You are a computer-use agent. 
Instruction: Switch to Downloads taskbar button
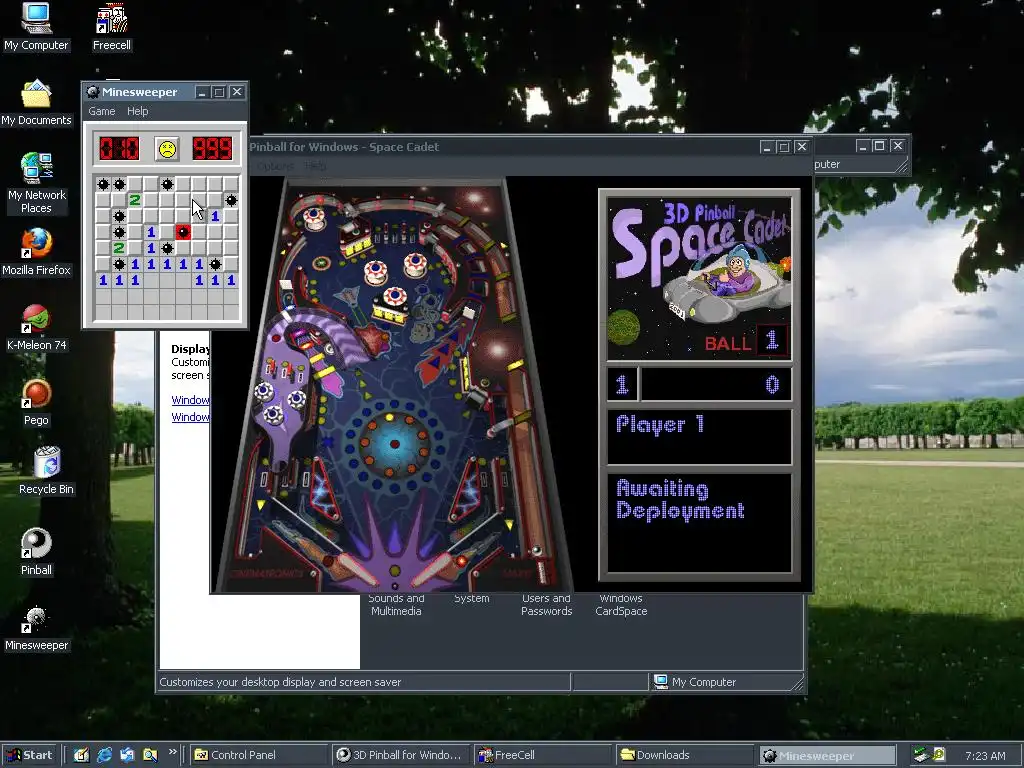[x=684, y=755]
